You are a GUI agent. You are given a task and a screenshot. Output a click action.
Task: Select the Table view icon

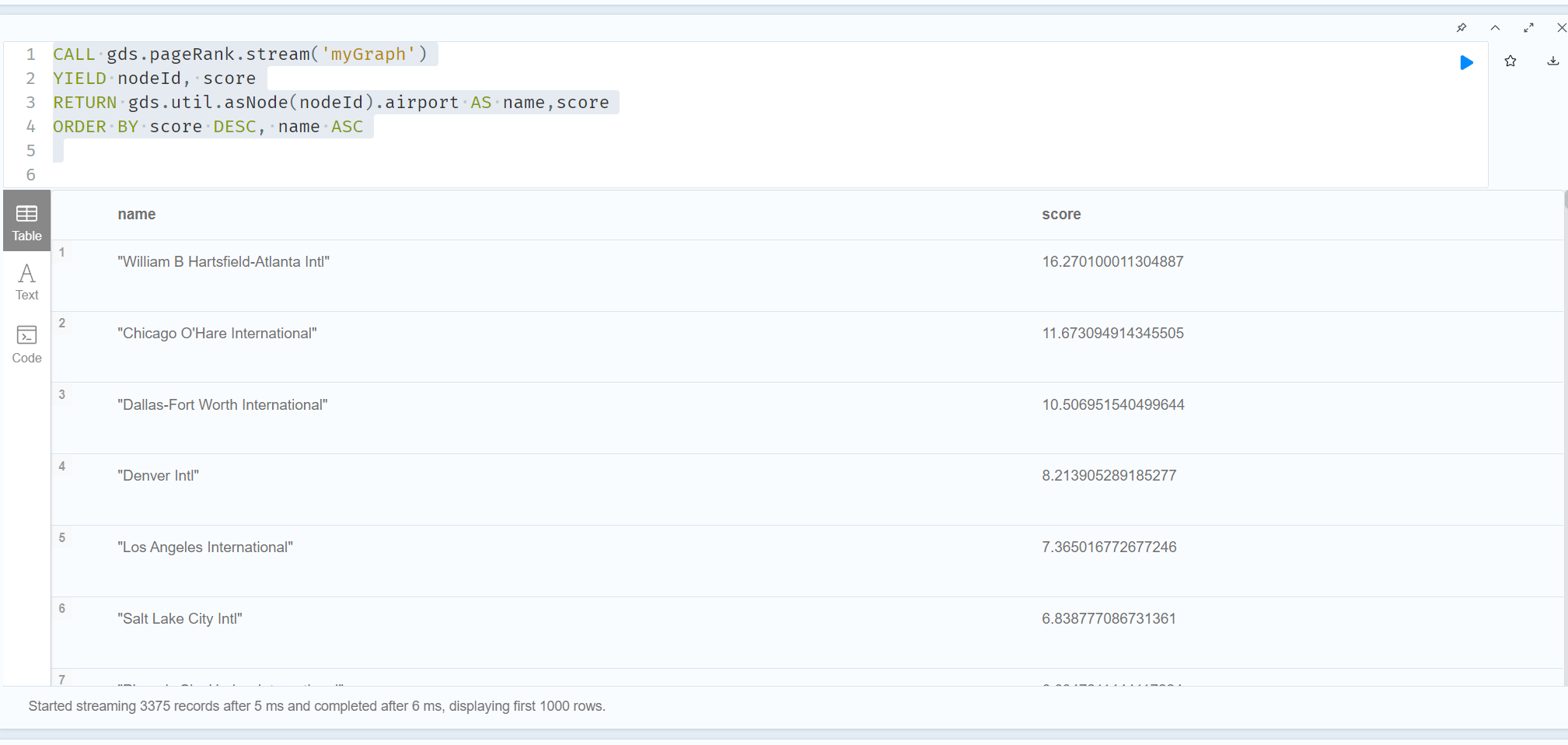coord(26,220)
